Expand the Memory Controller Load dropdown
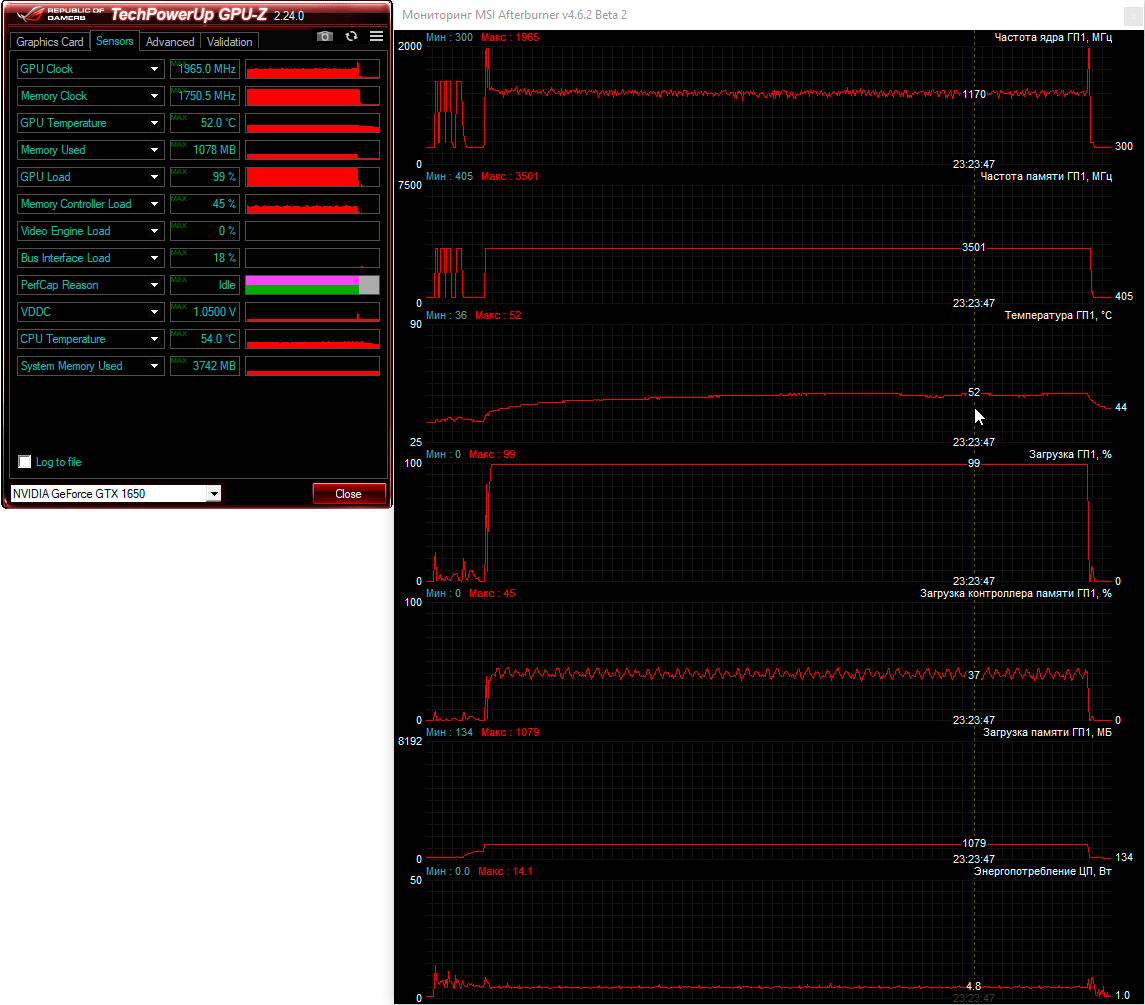Screen dimensions: 1145x1005 154,204
